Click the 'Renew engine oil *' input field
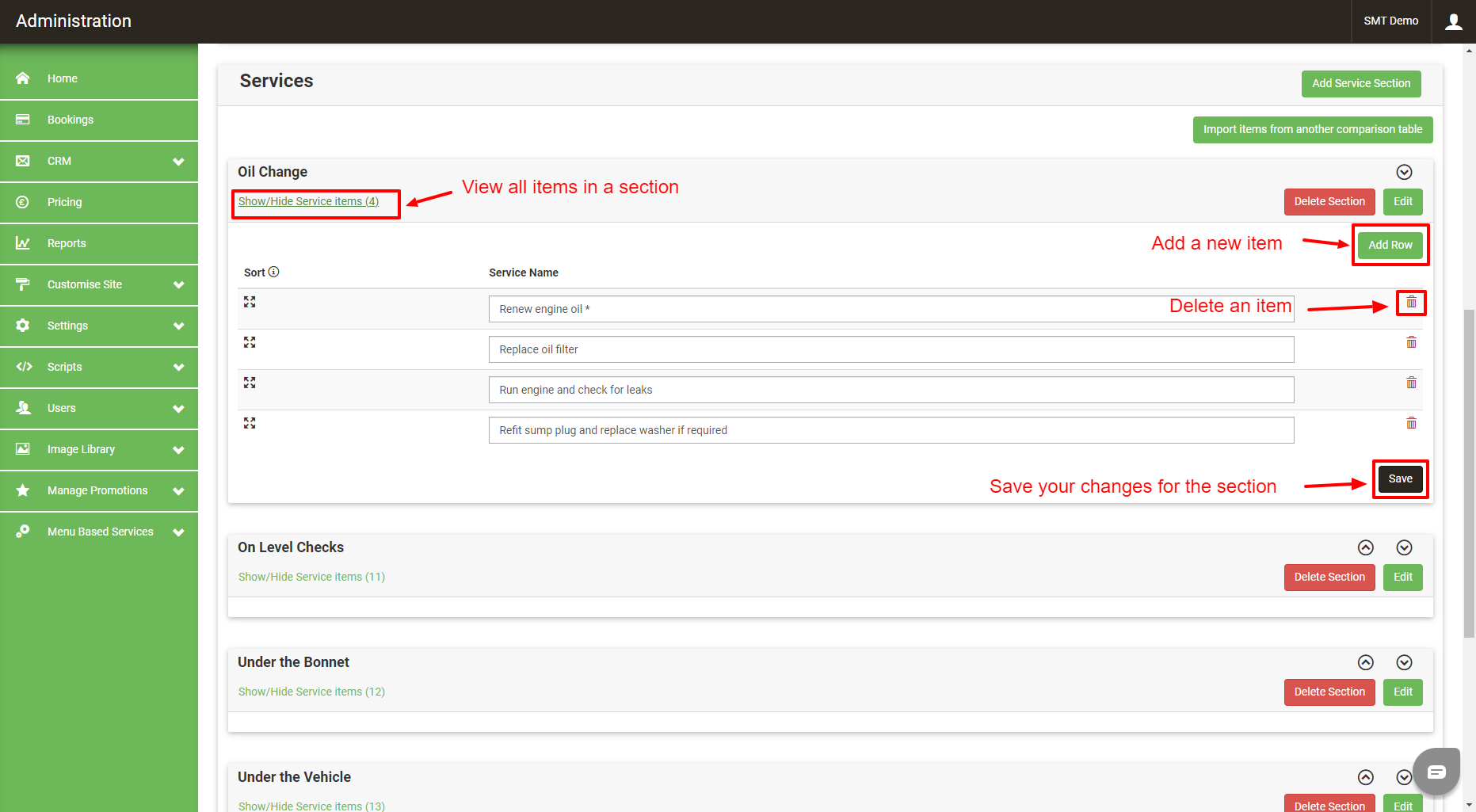Image resolution: width=1476 pixels, height=812 pixels. point(891,309)
